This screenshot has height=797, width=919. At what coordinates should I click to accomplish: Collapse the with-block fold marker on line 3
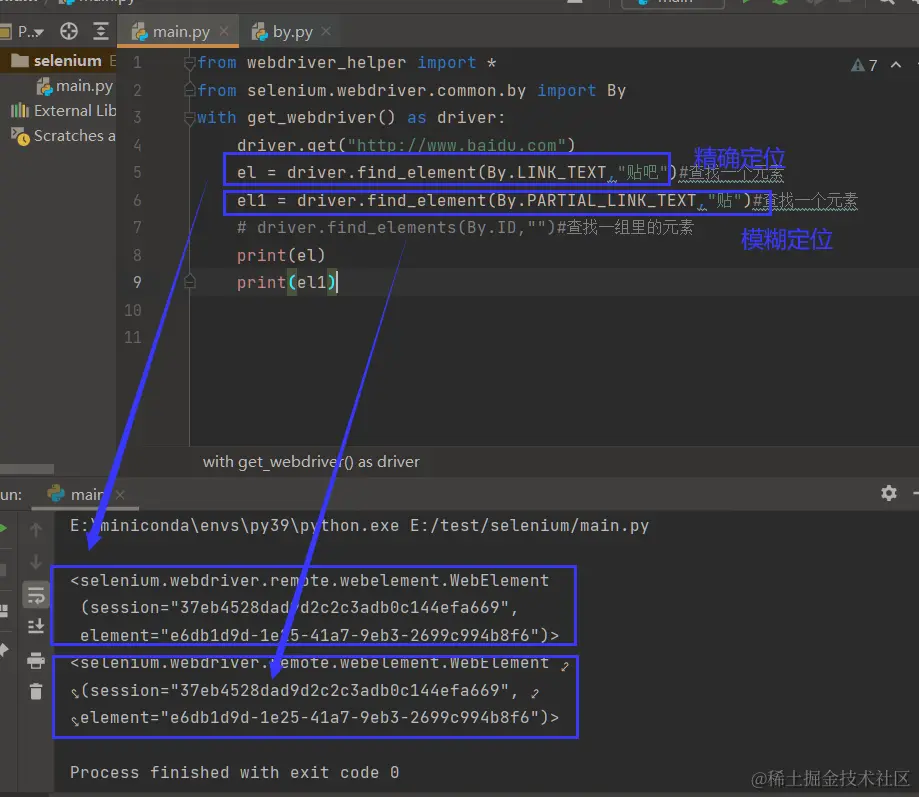[189, 118]
